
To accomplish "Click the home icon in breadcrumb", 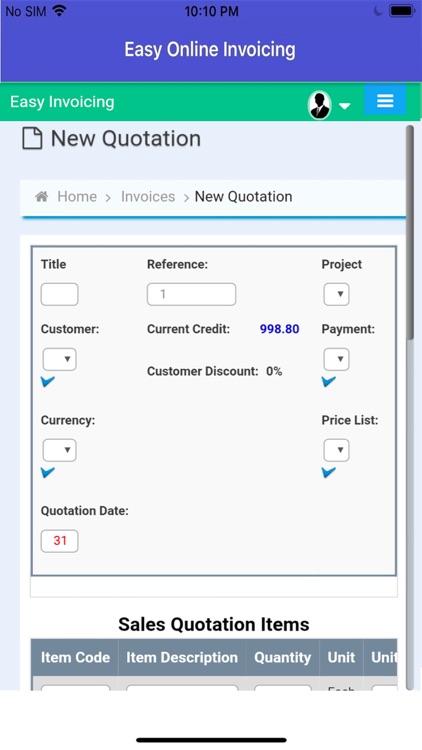I will 42,196.
